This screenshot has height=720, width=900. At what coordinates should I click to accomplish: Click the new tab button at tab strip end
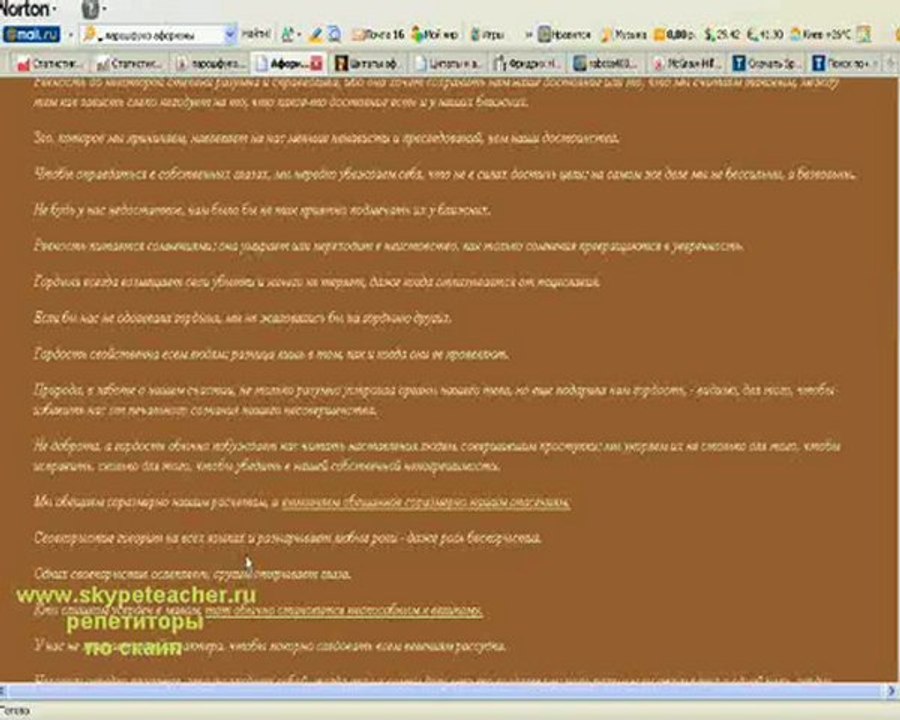891,63
